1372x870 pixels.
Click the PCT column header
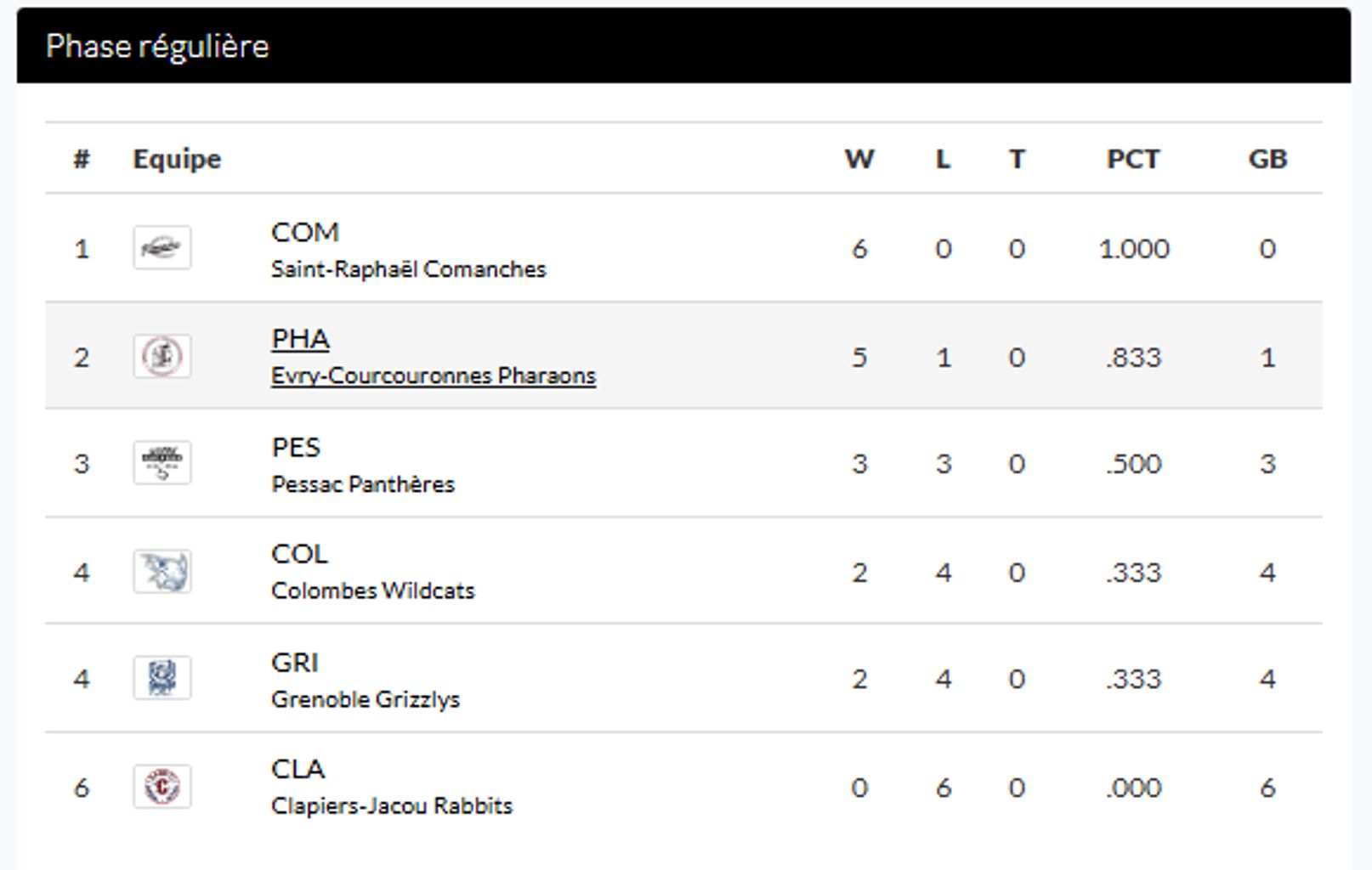point(1132,159)
